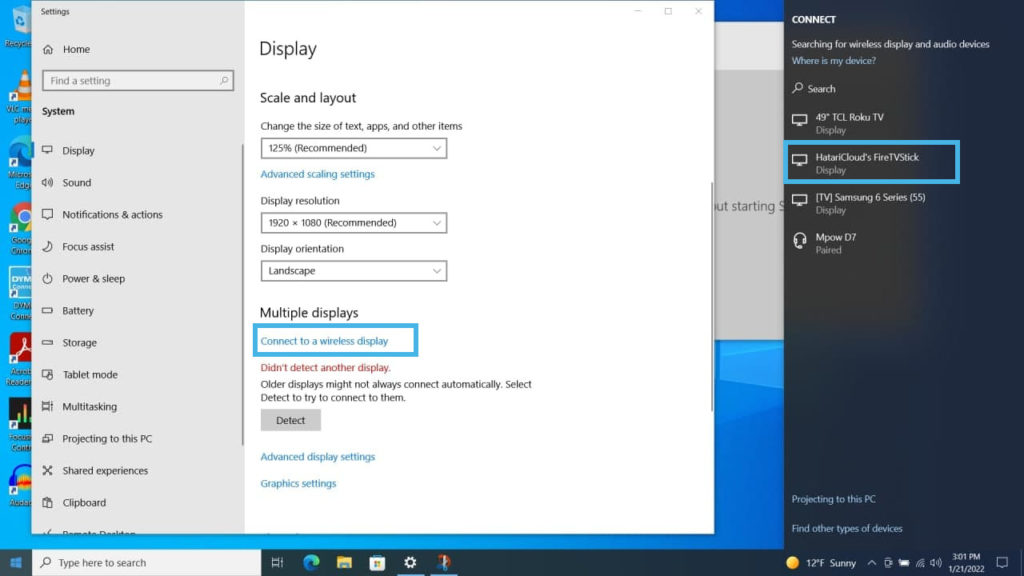Open the Storage drive icon
The height and width of the screenshot is (576, 1024).
click(48, 342)
